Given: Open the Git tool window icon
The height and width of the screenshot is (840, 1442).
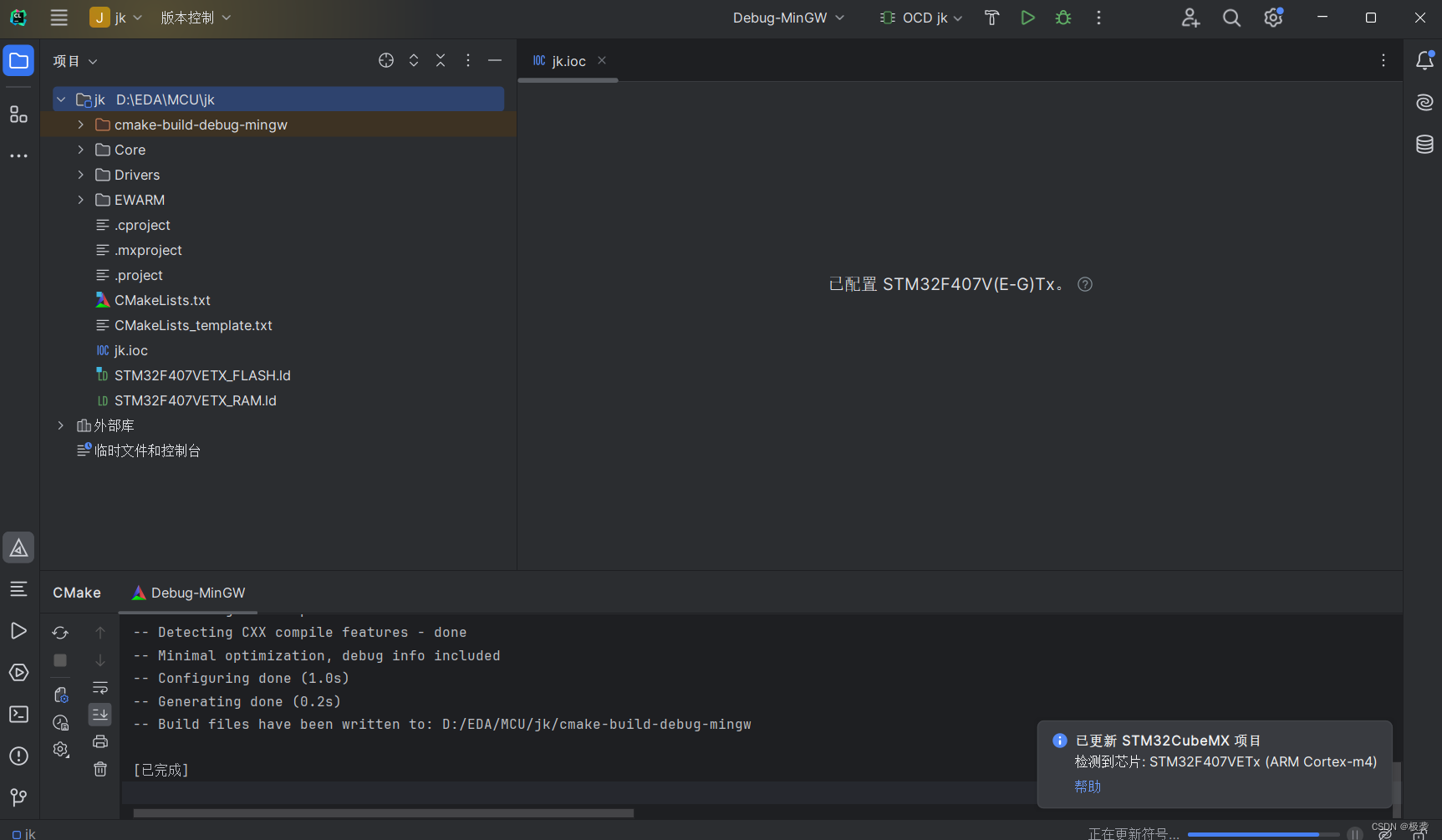Looking at the screenshot, I should (x=18, y=797).
